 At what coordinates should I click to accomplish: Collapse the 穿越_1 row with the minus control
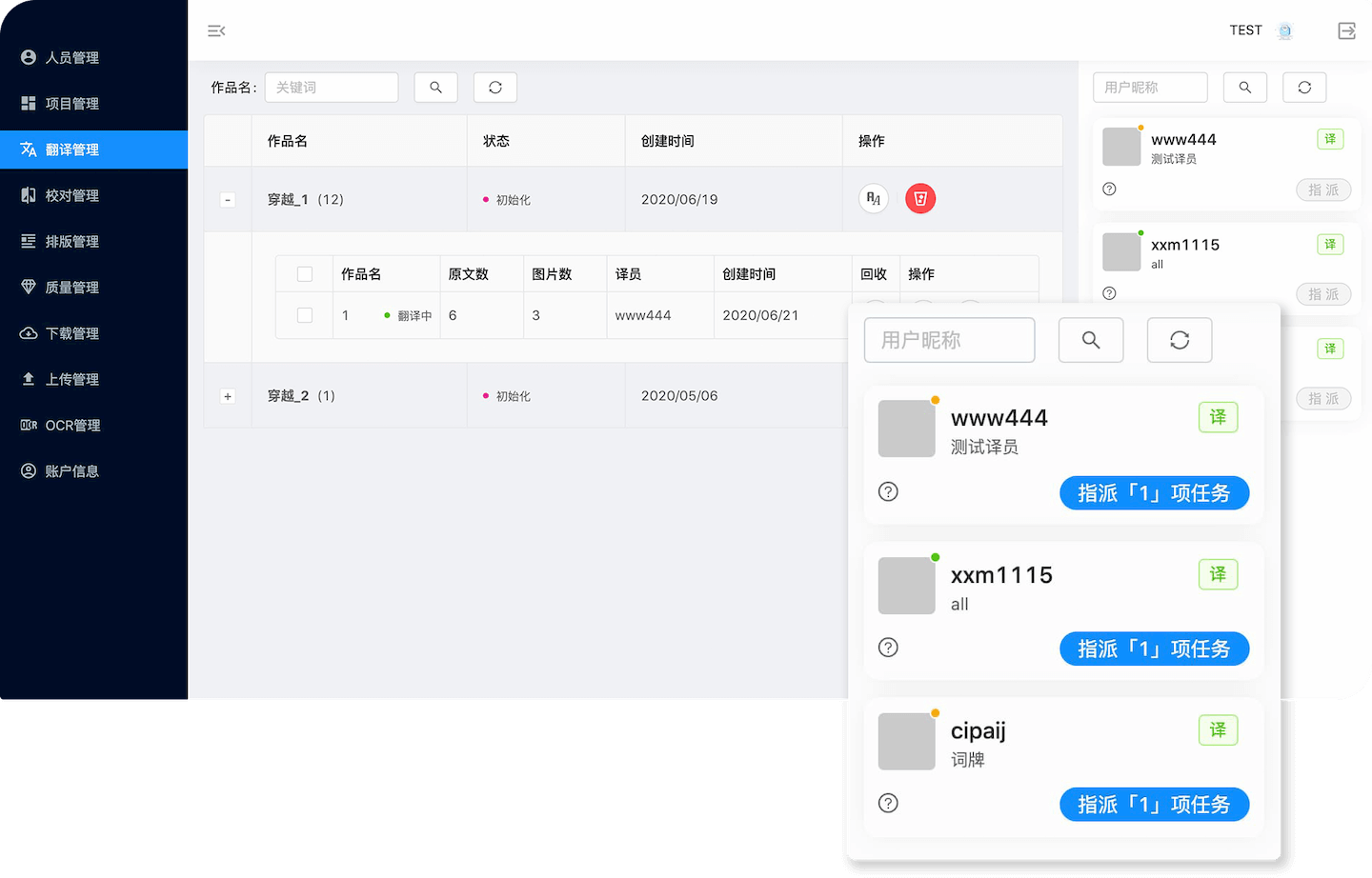coord(228,199)
